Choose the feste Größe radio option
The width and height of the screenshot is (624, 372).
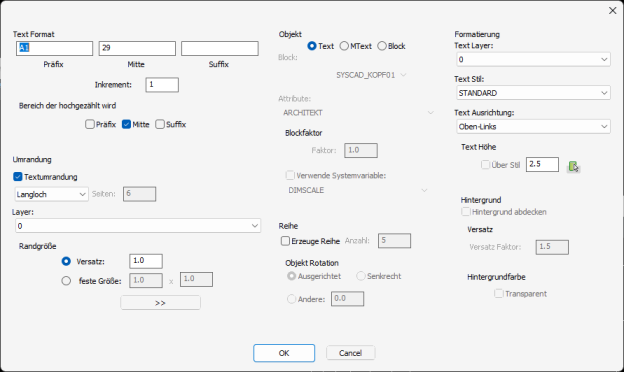(x=66, y=281)
